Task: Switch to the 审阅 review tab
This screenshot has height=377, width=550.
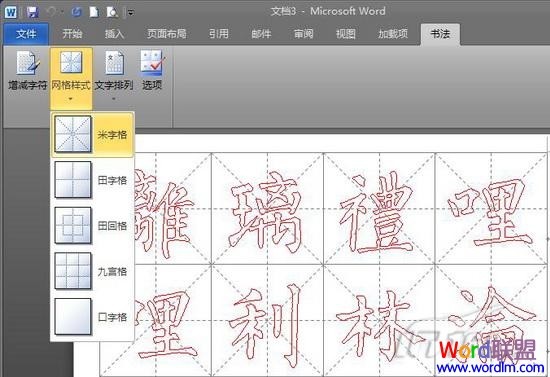Action: coord(303,34)
